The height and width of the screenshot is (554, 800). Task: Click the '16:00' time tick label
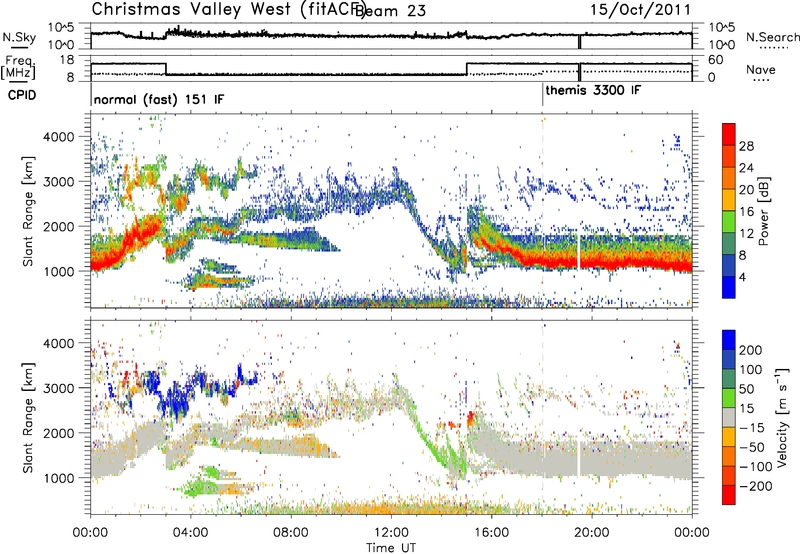(491, 532)
